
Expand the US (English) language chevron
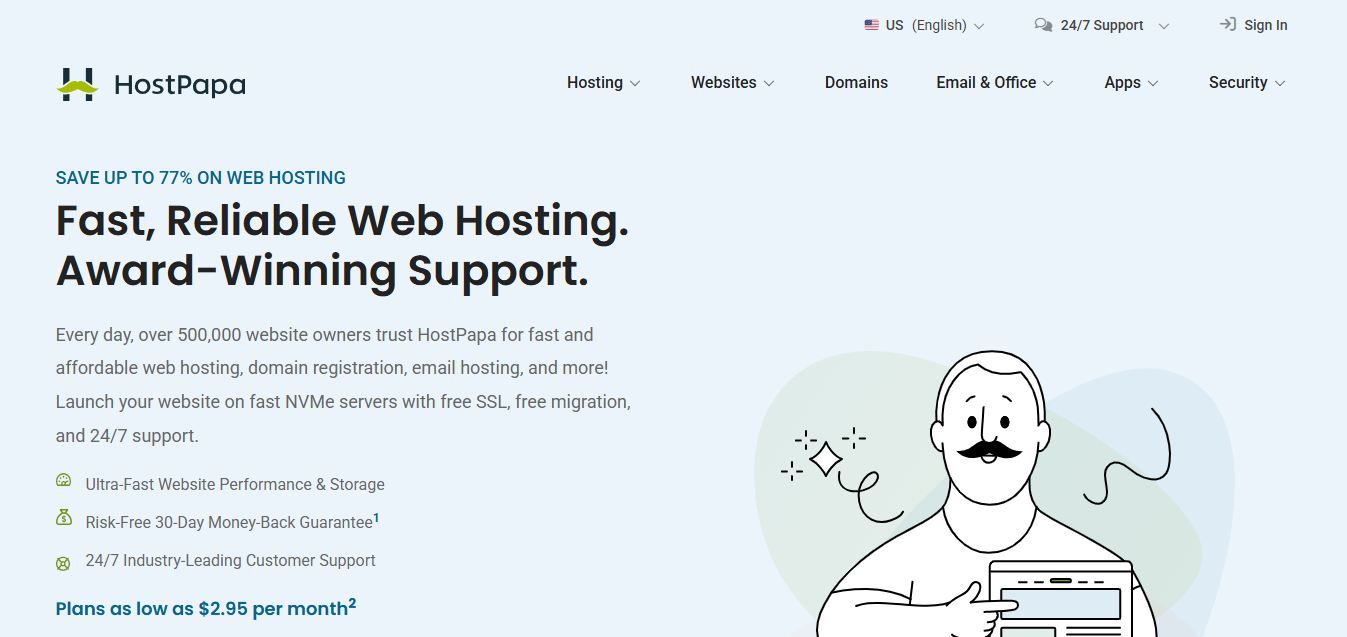click(x=979, y=26)
